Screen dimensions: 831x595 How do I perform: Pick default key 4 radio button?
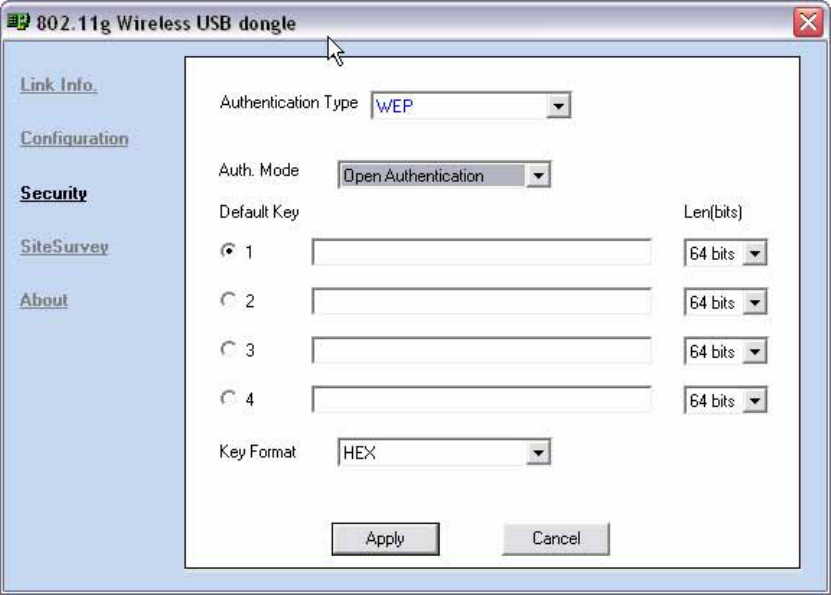pyautogui.click(x=228, y=398)
